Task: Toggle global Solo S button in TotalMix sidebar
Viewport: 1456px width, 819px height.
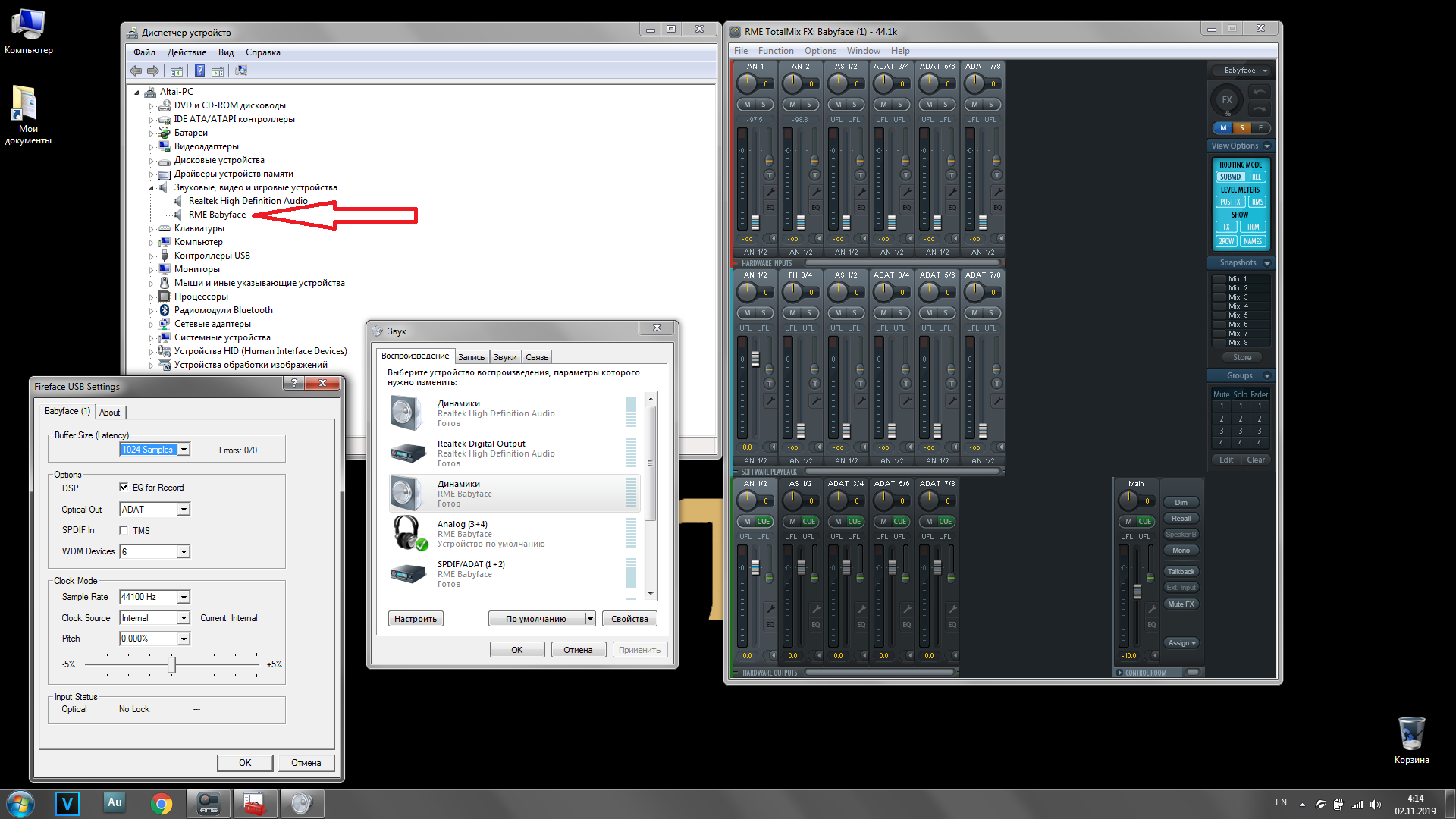Action: coord(1241,127)
